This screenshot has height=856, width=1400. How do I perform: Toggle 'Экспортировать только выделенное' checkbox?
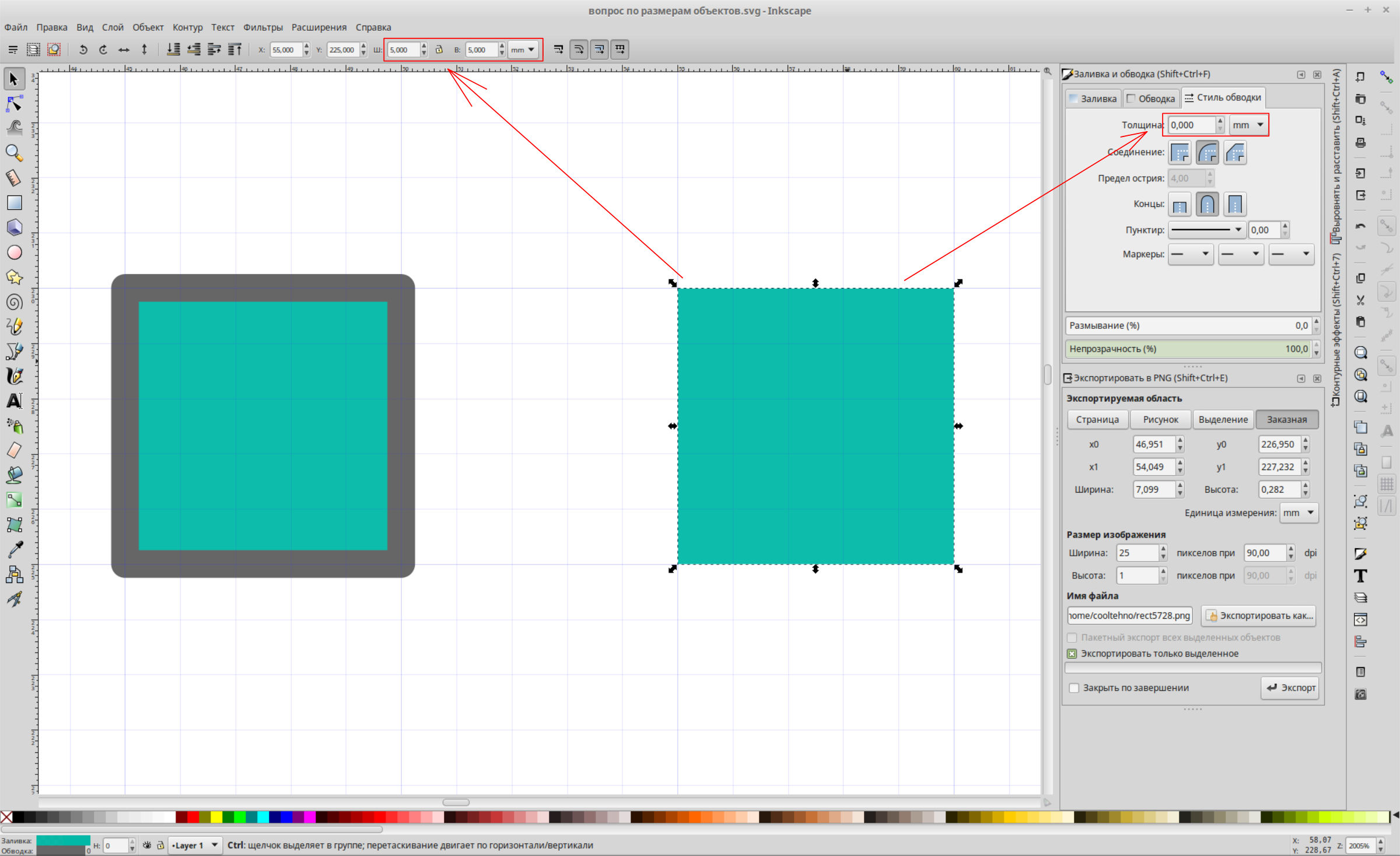(1072, 654)
